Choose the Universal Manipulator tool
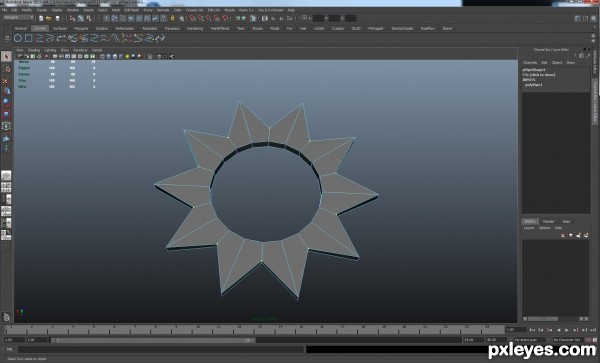Image resolution: width=600 pixels, height=363 pixels. [6, 126]
